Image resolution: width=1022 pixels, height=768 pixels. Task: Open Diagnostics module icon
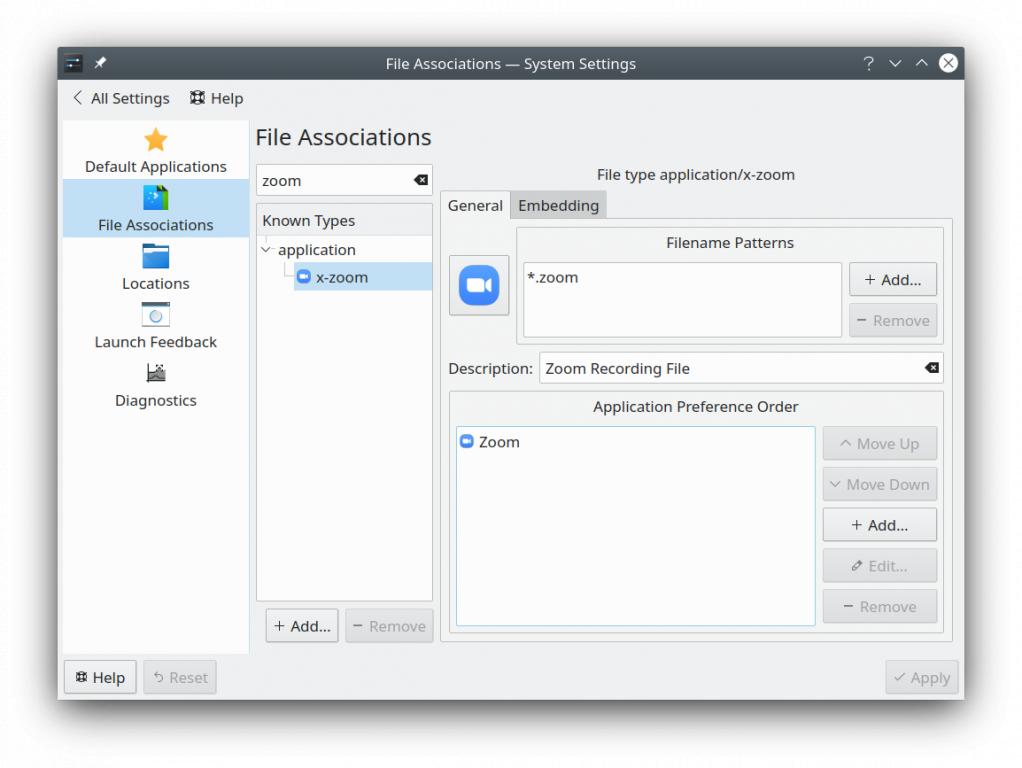coord(155,373)
